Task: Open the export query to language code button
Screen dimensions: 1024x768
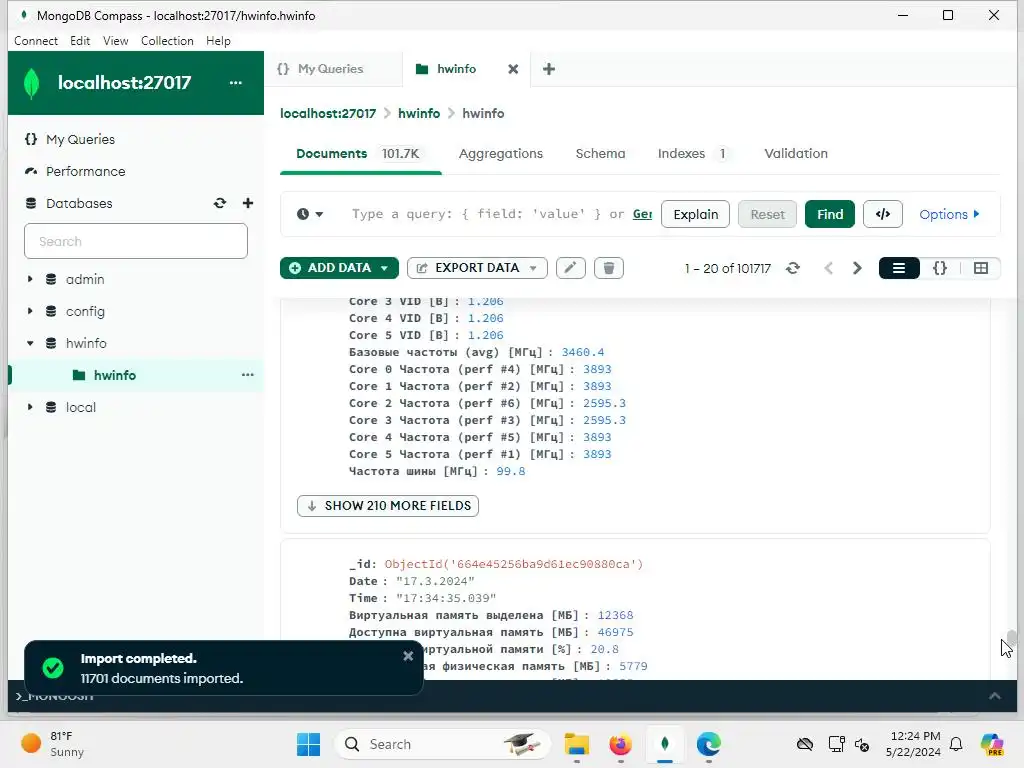Action: point(882,214)
